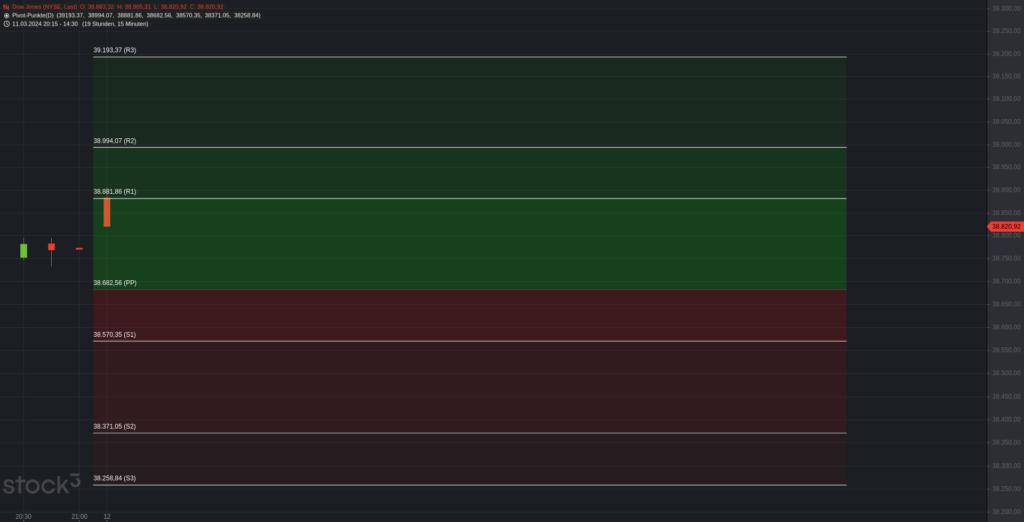Viewport: 1024px width, 522px height.
Task: Click the 38.371,05 (S2) support label
Action: 115,427
